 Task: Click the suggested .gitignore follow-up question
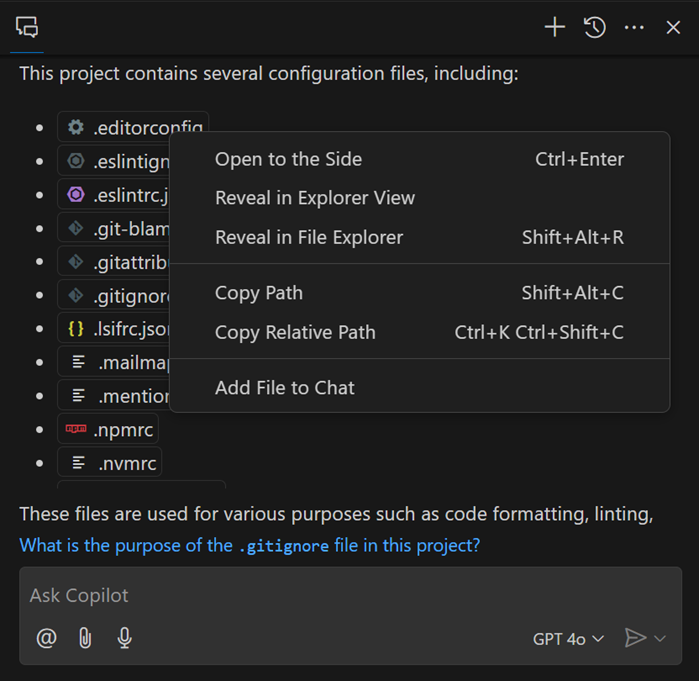(250, 546)
